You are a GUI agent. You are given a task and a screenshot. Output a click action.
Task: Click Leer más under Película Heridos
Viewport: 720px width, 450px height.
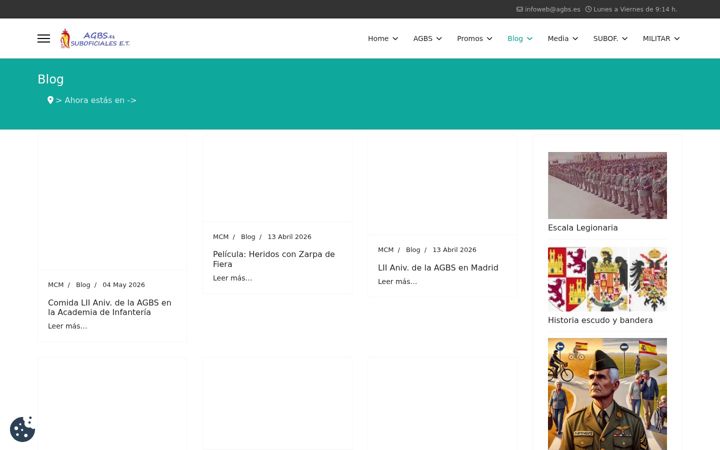tap(232, 278)
